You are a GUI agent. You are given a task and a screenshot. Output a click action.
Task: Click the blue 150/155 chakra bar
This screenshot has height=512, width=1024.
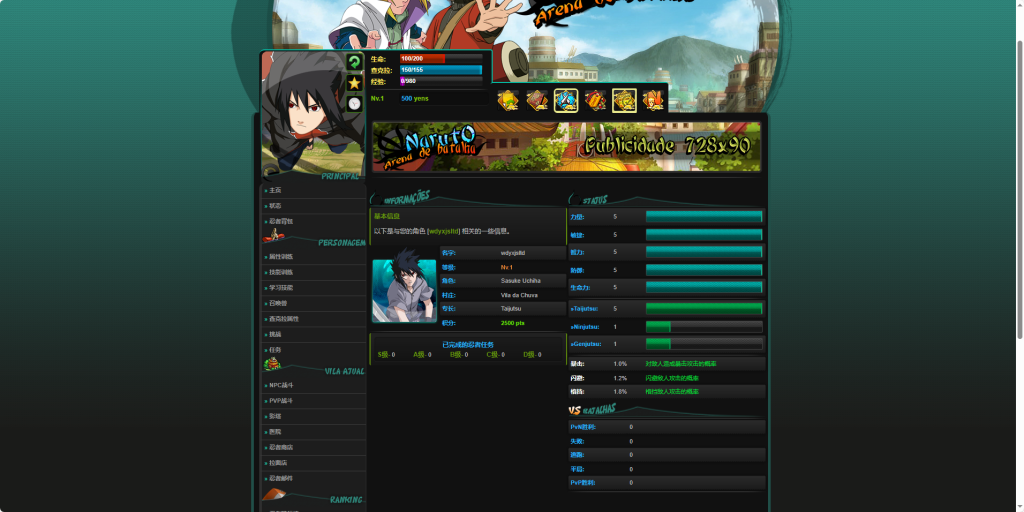point(441,70)
